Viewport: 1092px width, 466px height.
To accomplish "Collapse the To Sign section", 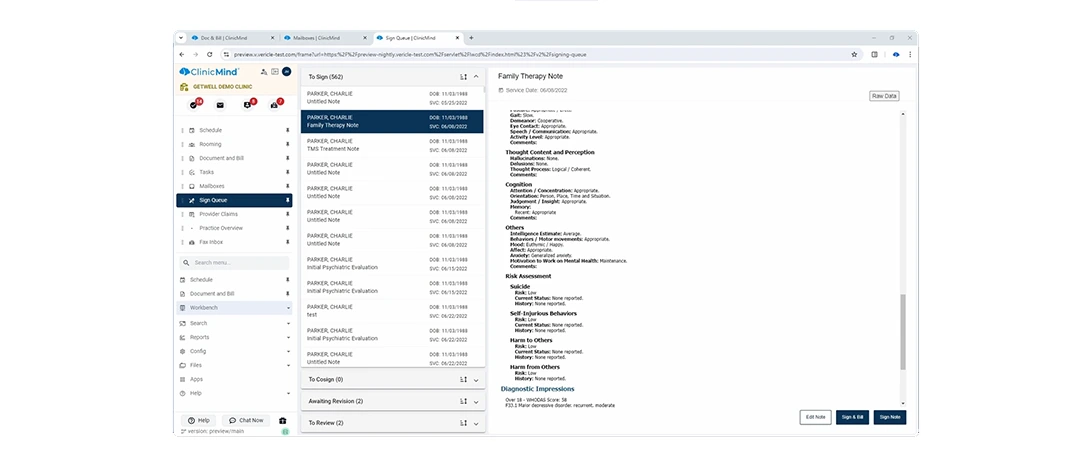I will coord(476,76).
